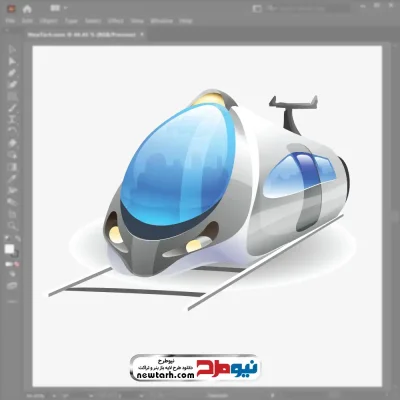Open the File menu
The image size is (400, 400).
tap(10, 21)
